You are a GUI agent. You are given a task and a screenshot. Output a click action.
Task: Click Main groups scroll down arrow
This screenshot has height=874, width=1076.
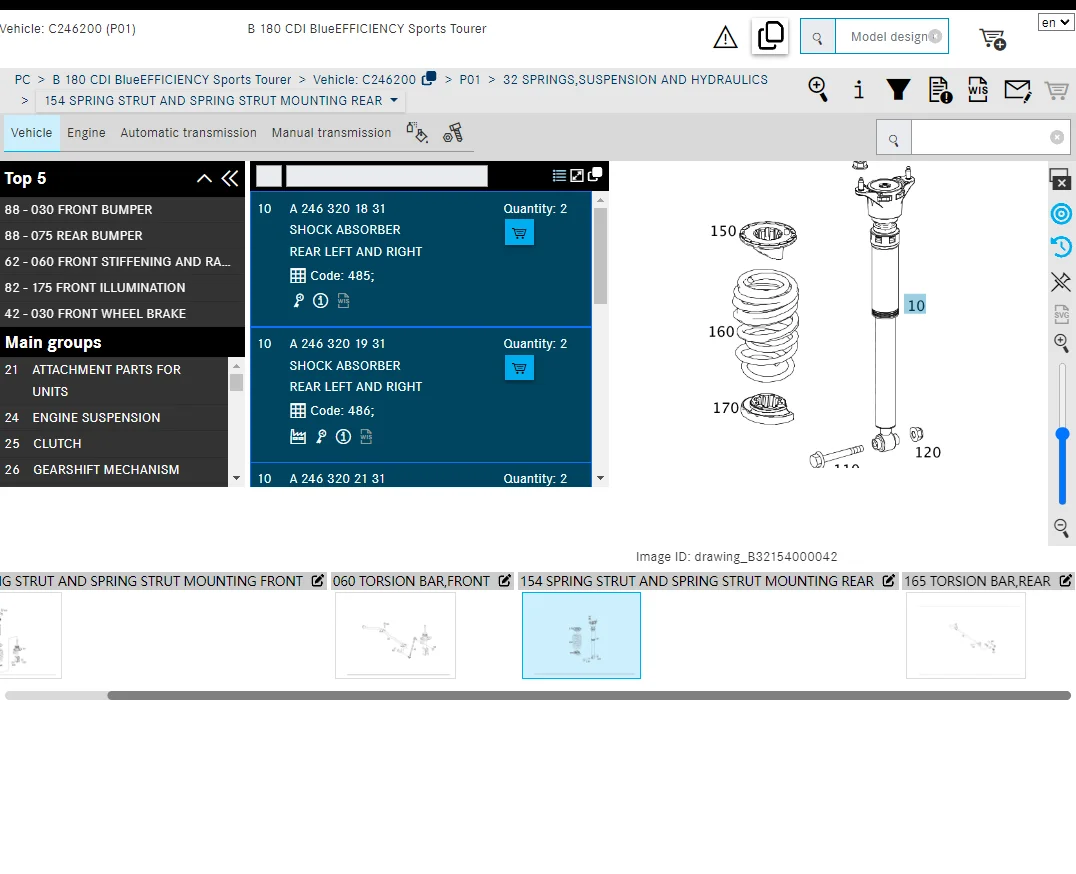pyautogui.click(x=236, y=478)
